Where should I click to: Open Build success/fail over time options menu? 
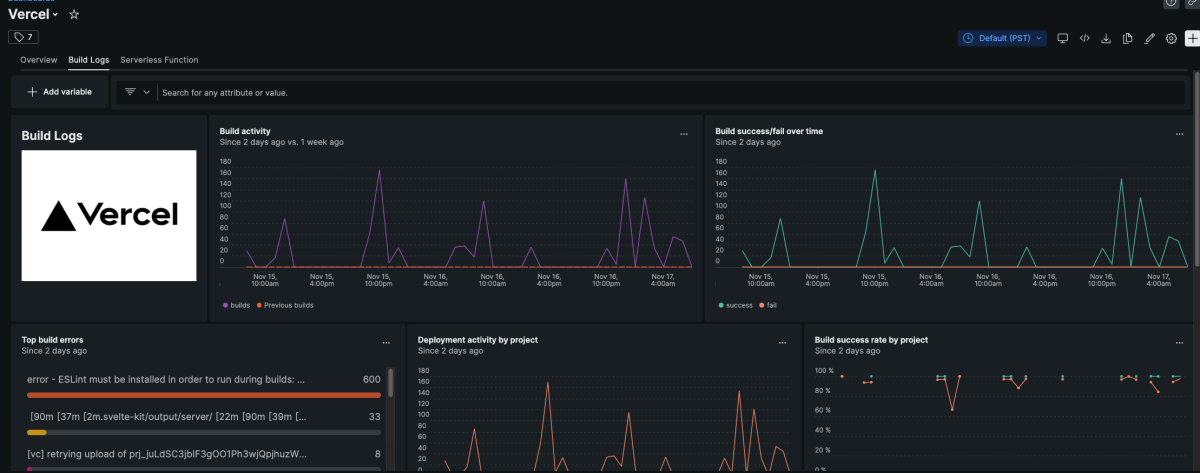(x=1180, y=133)
